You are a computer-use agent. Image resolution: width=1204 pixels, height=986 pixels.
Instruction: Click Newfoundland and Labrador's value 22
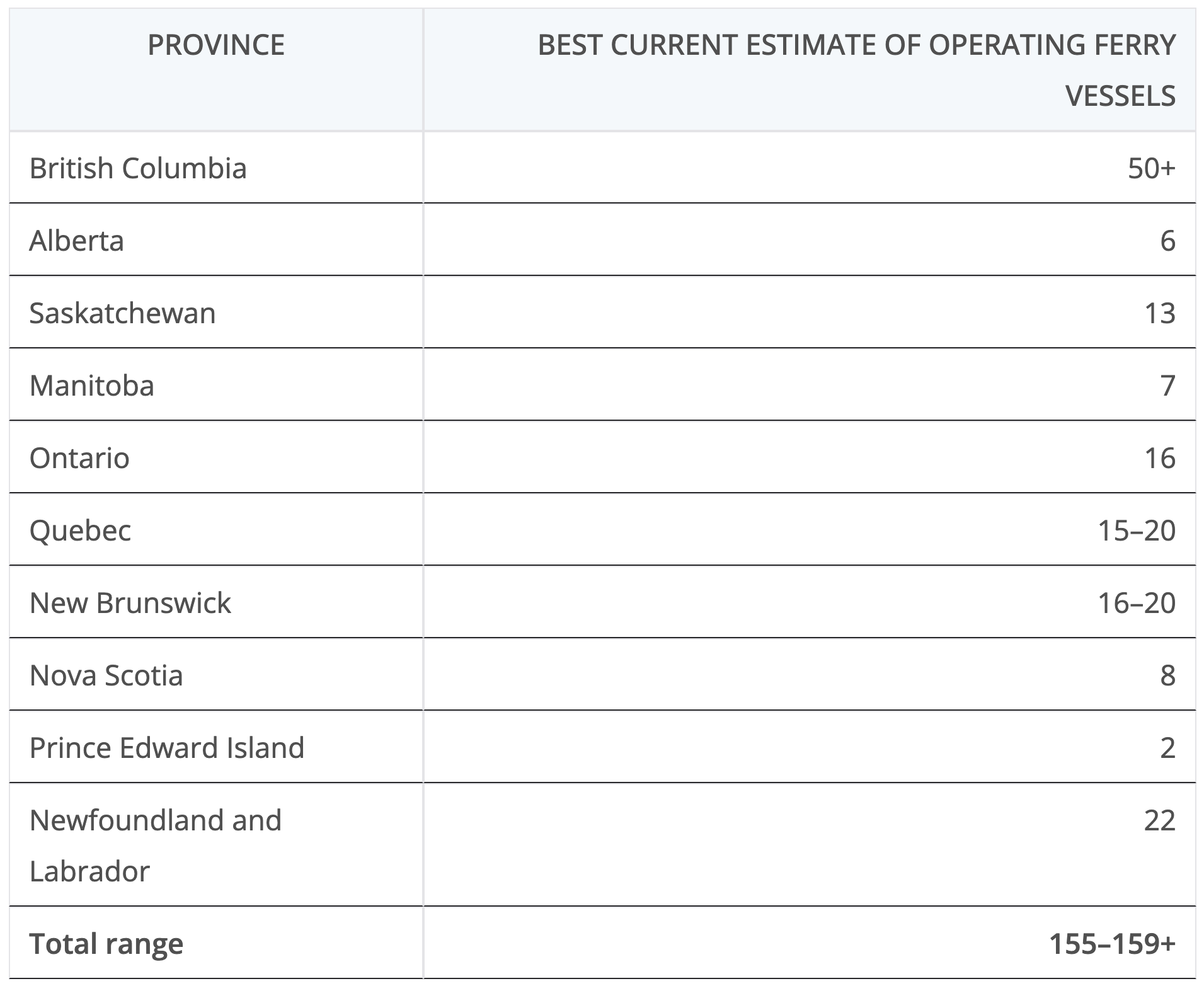click(x=1159, y=820)
